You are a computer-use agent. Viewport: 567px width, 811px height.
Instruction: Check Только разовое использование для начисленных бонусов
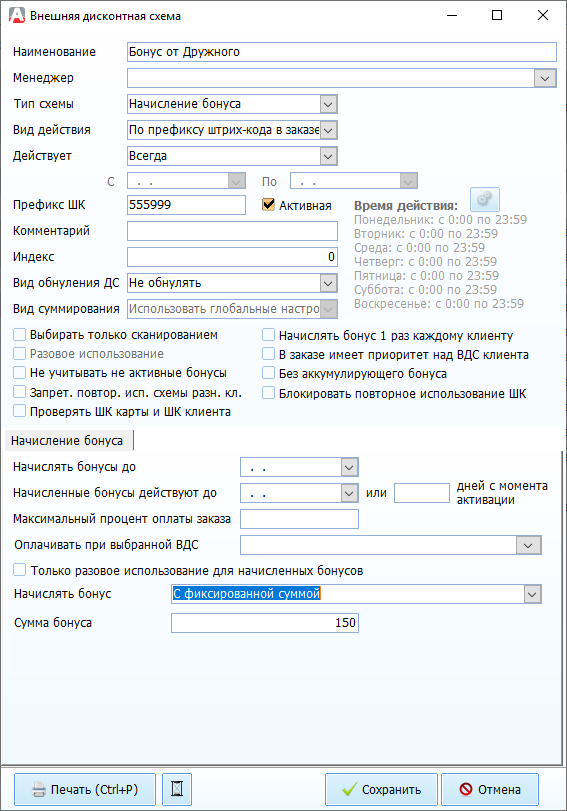click(20, 570)
